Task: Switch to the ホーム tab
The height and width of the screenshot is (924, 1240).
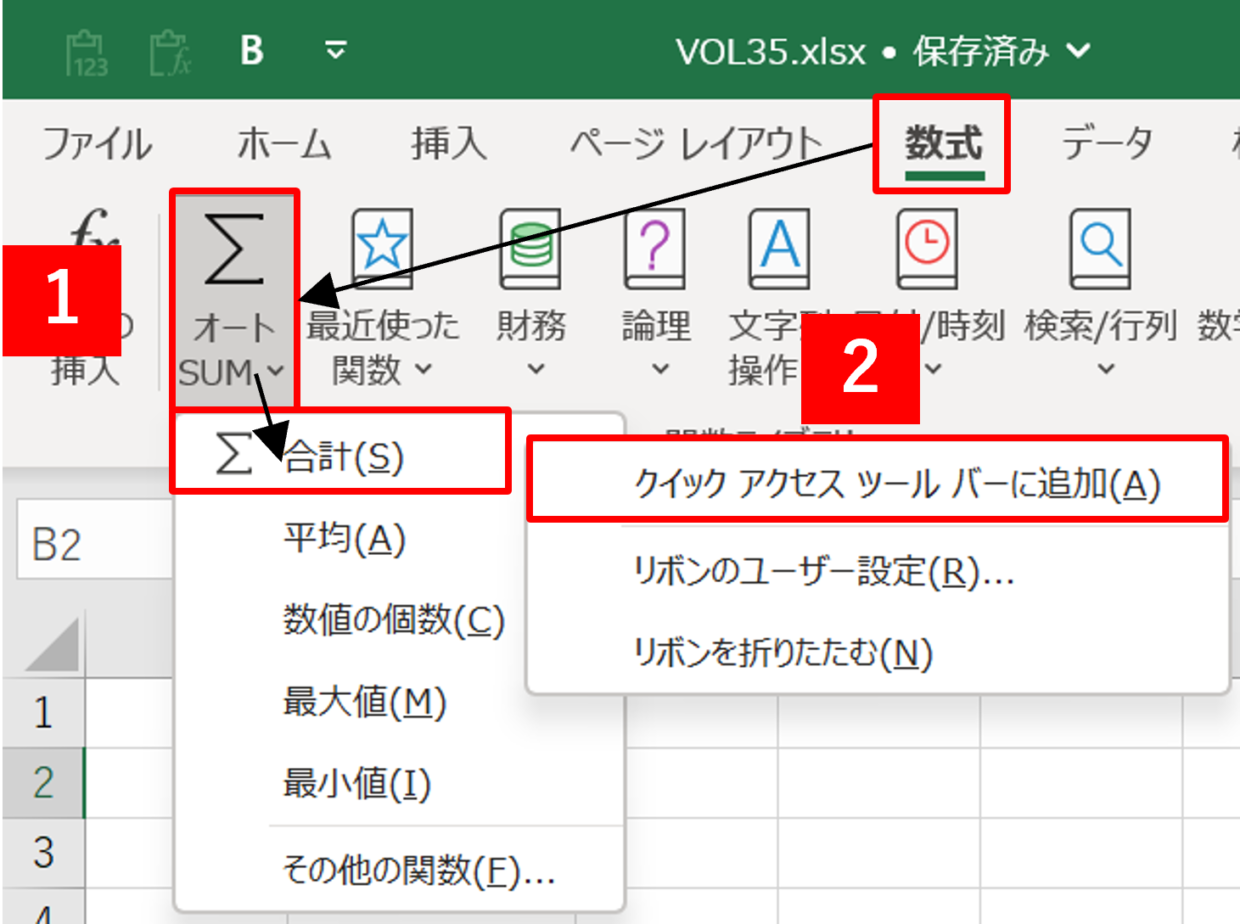Action: click(284, 146)
